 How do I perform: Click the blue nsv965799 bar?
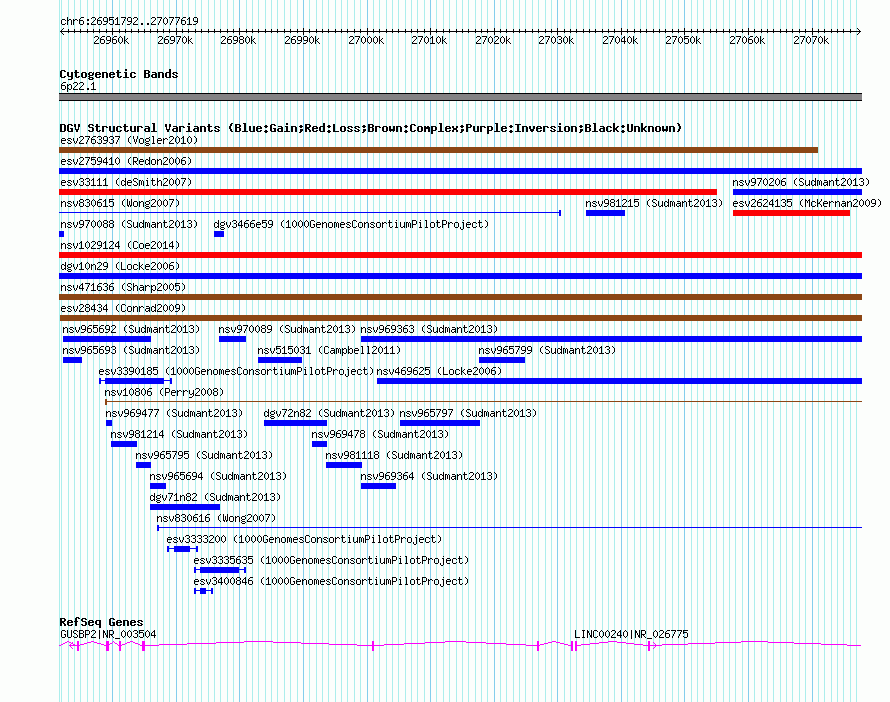[502, 360]
